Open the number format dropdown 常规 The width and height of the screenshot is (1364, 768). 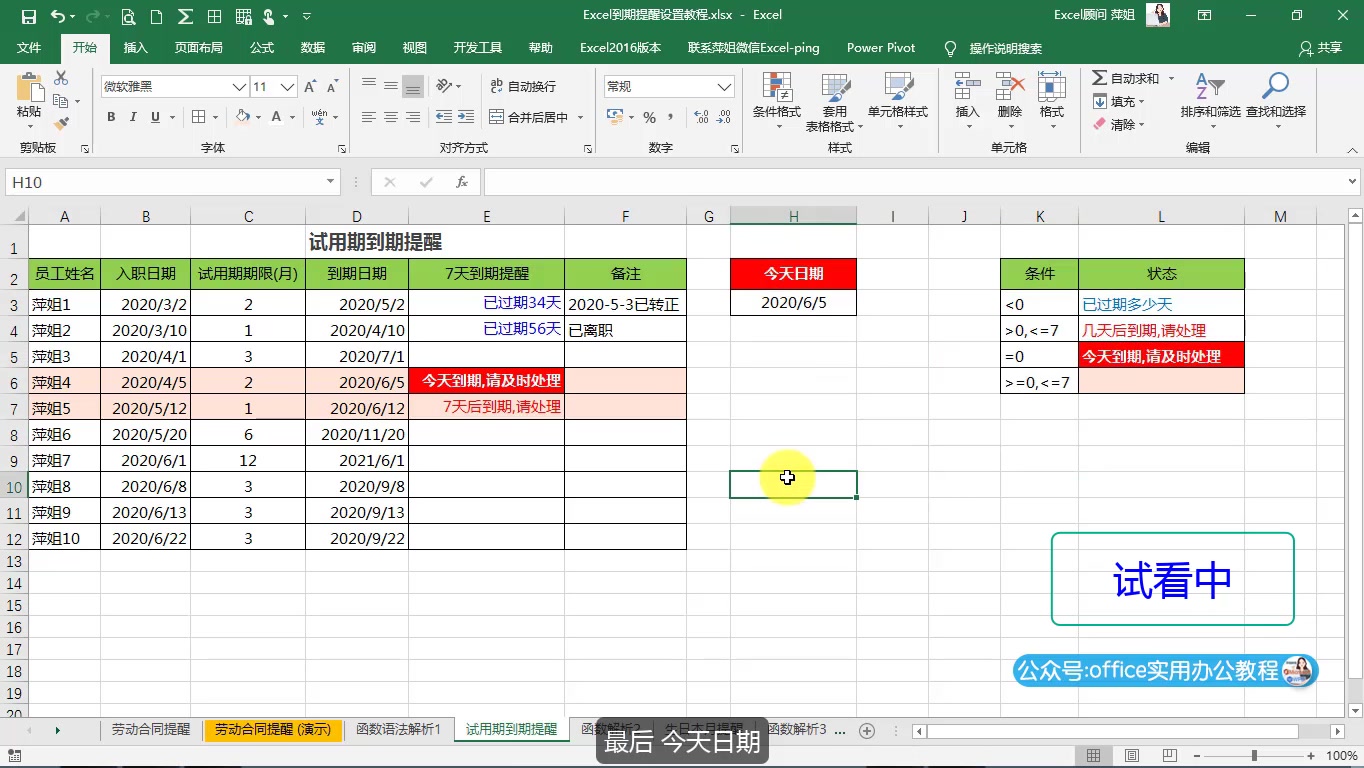pyautogui.click(x=726, y=87)
